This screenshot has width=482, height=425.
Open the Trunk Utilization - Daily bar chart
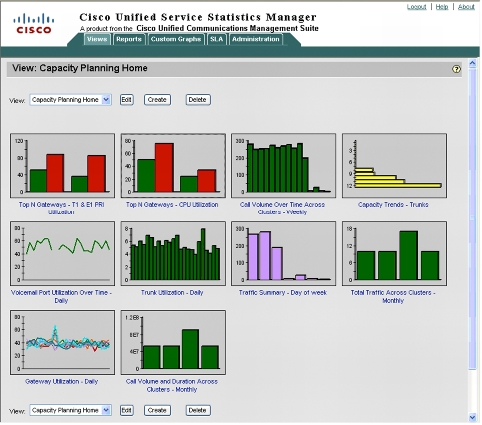pos(173,254)
